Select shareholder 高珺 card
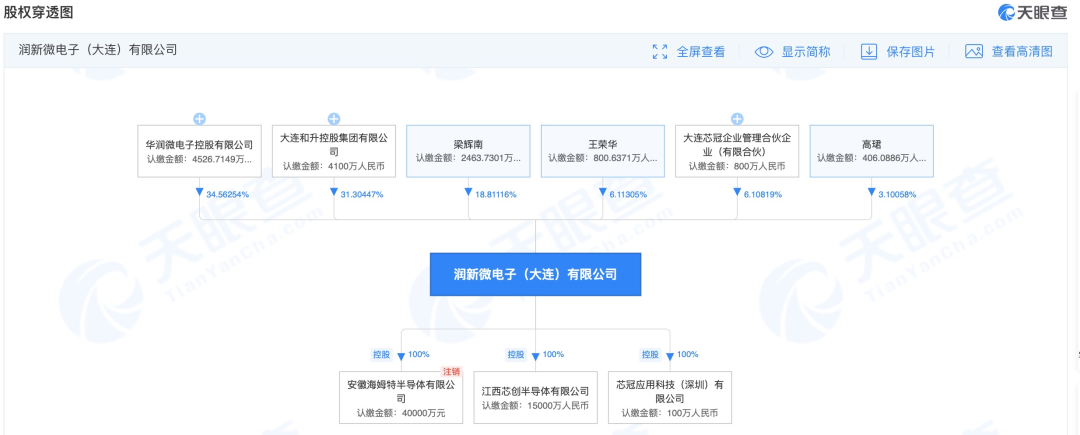 [x=871, y=151]
